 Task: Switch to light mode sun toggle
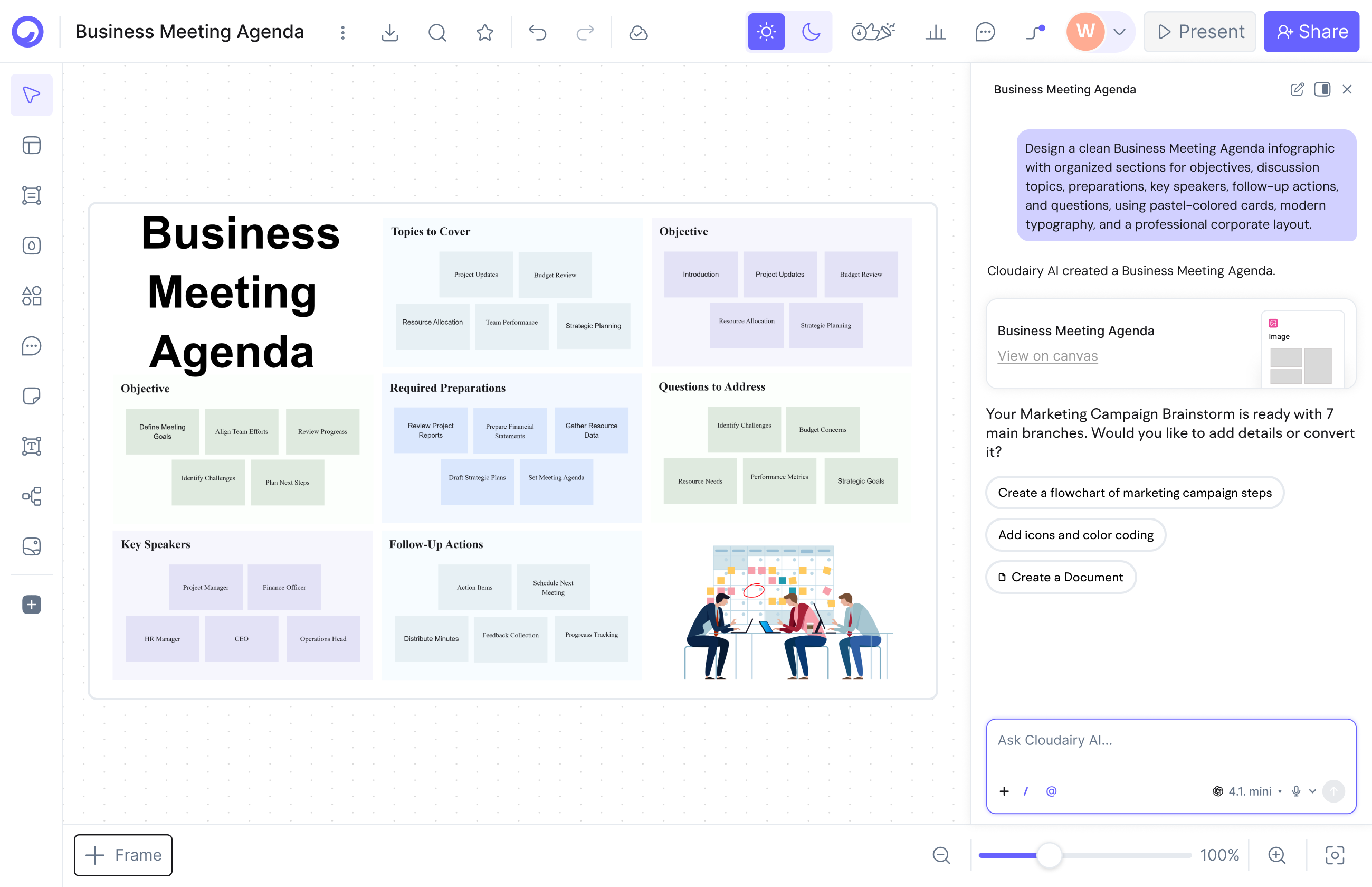pos(767,32)
